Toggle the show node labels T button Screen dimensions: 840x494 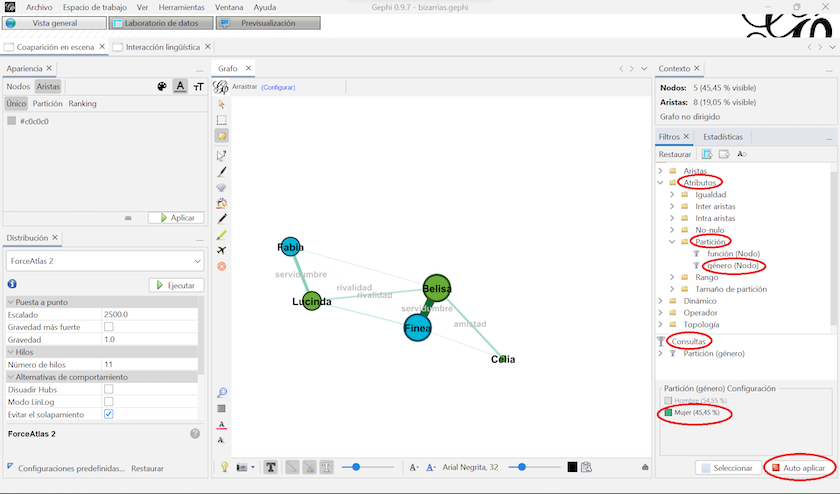271,467
